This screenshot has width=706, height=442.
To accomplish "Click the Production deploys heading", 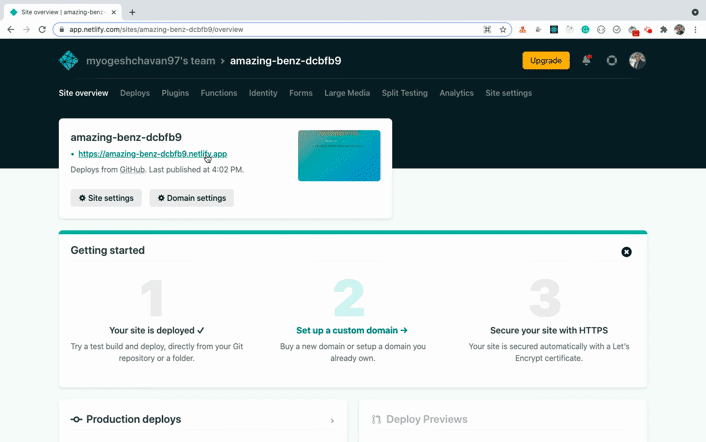I will coord(134,419).
